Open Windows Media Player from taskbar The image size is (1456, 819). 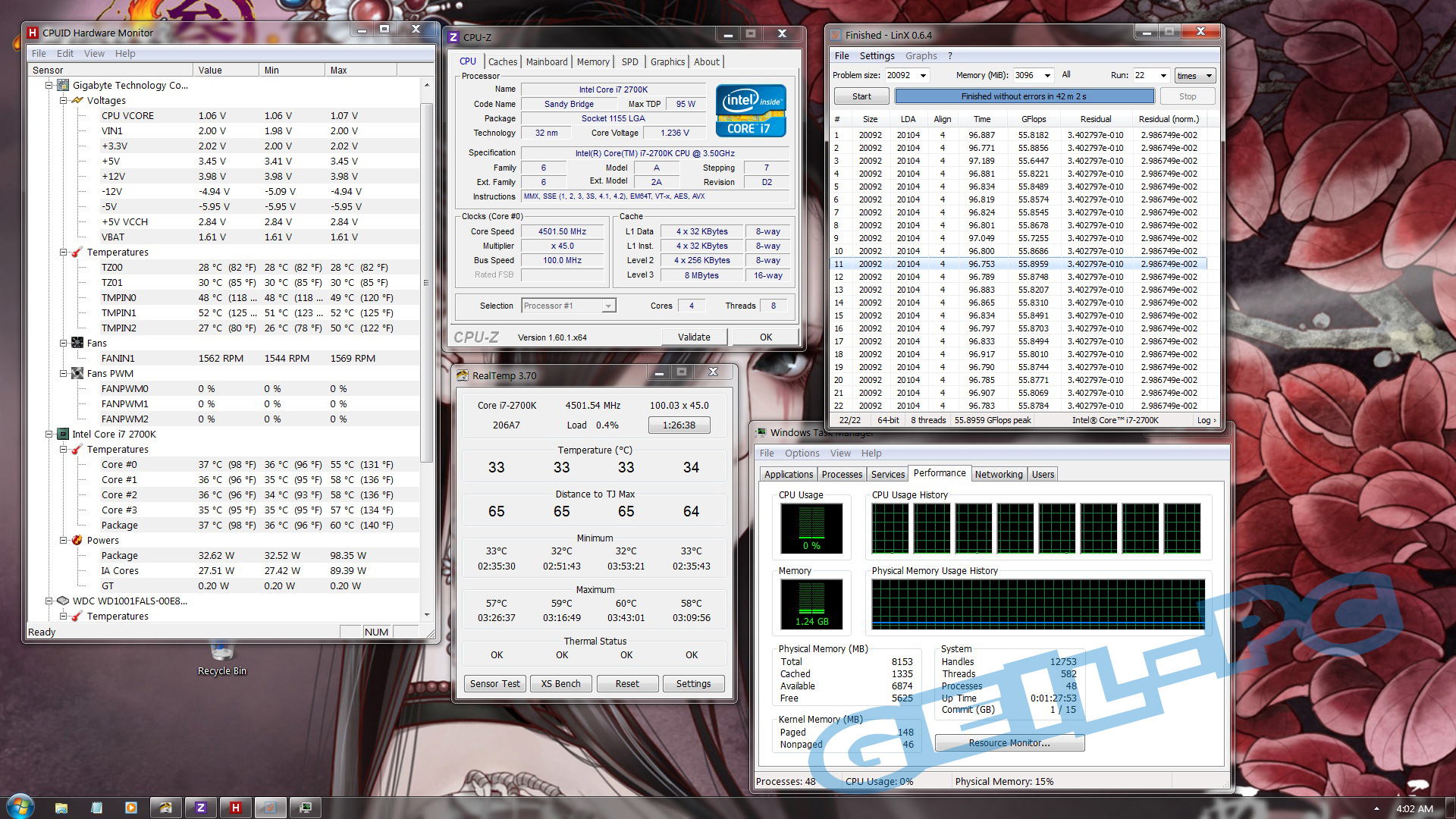coord(131,808)
